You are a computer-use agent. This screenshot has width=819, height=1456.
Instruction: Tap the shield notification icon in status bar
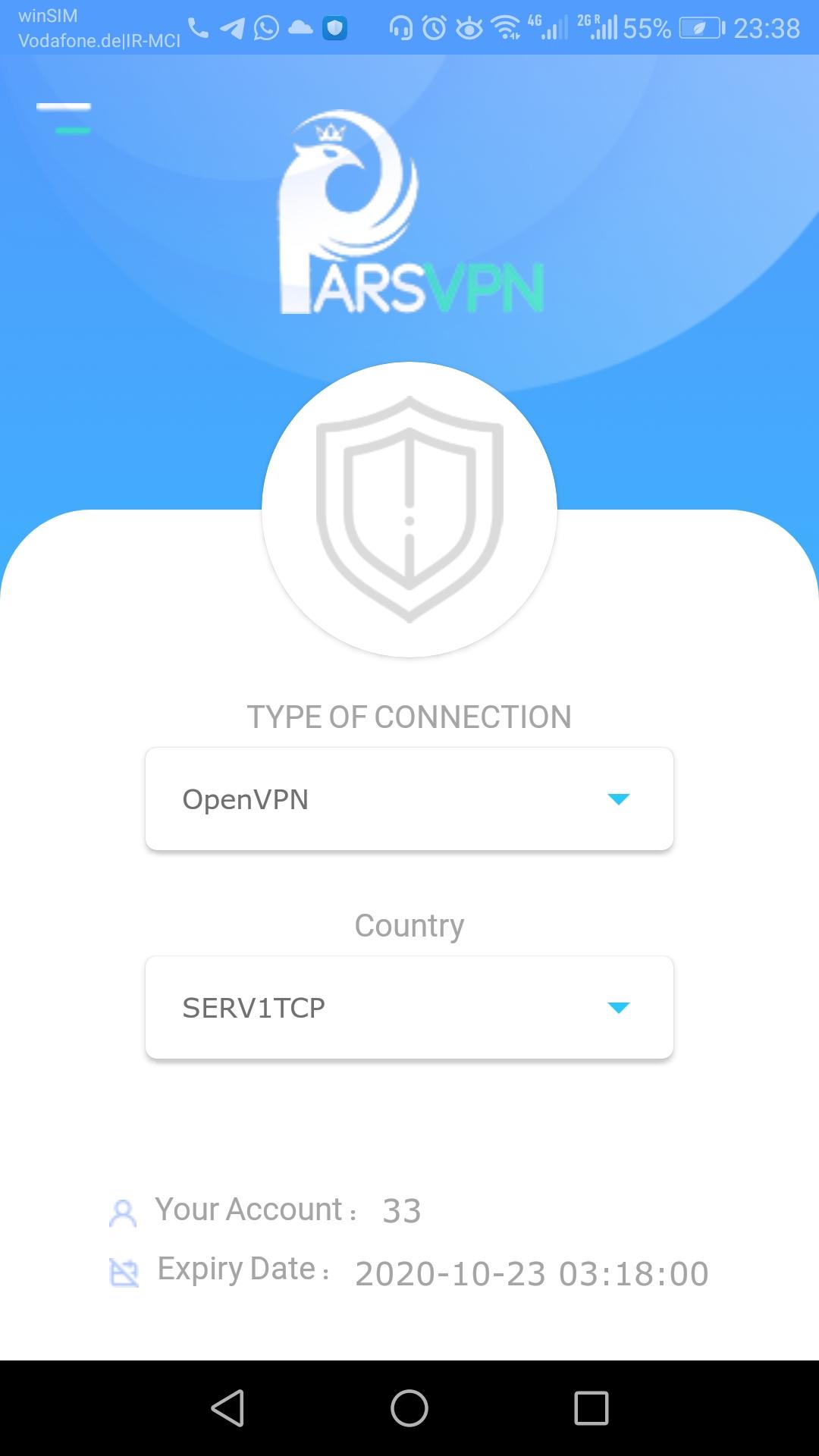pyautogui.click(x=334, y=29)
